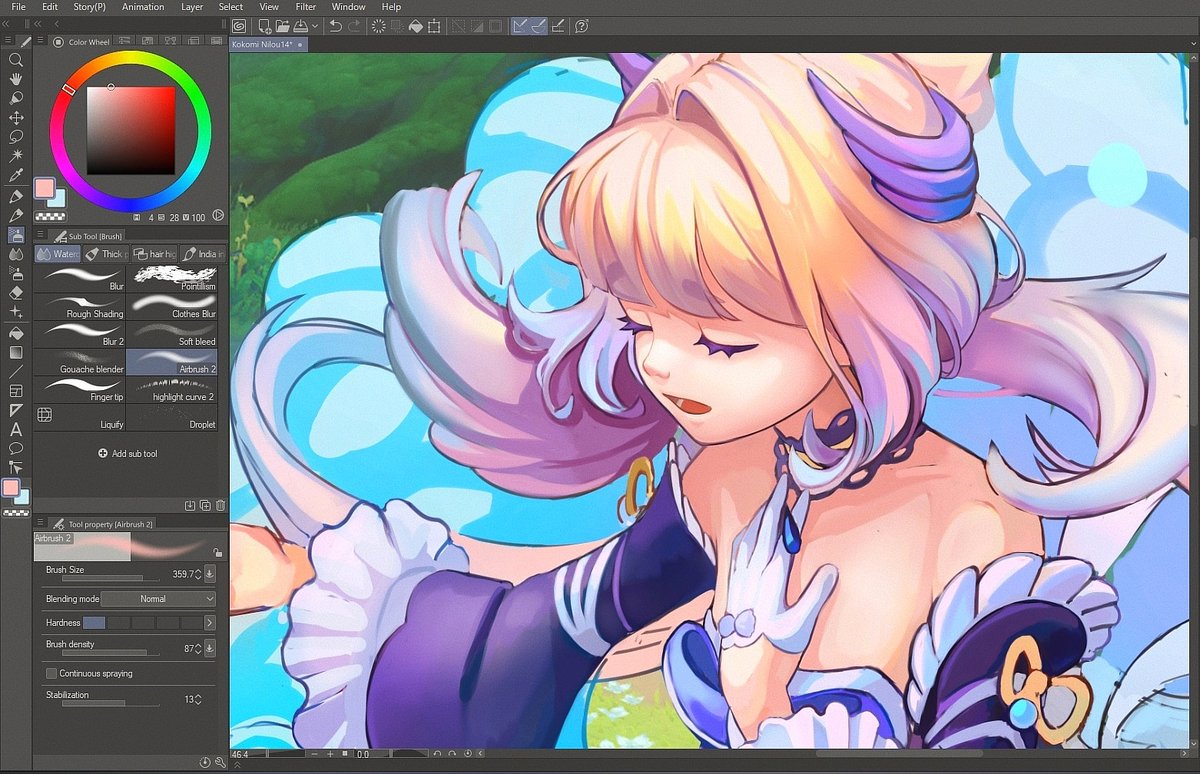
Task: Open Clip Studio launcher icon
Action: pyautogui.click(x=239, y=25)
